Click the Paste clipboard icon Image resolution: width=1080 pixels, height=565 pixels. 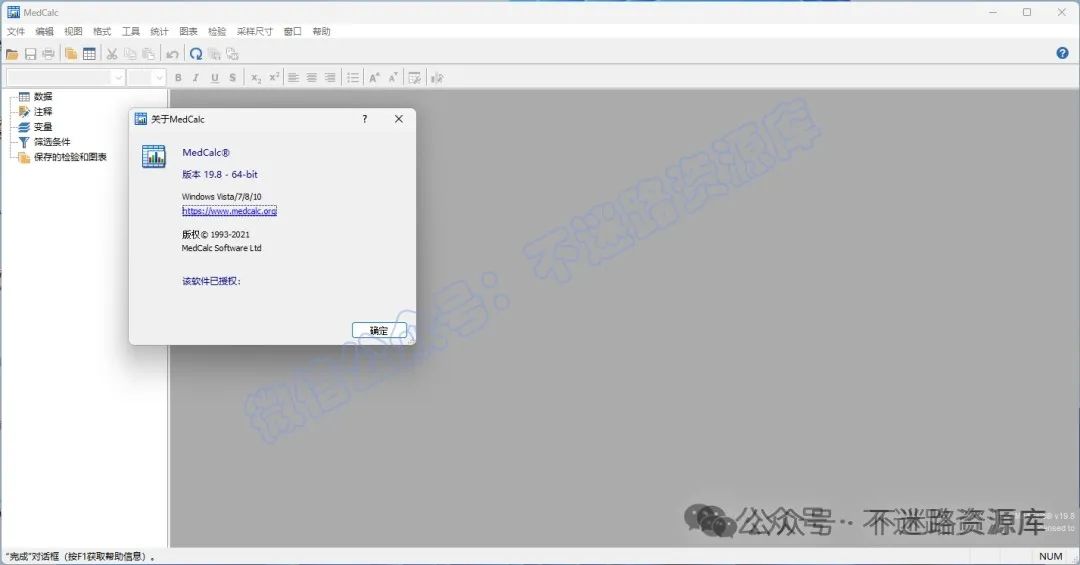tap(148, 54)
